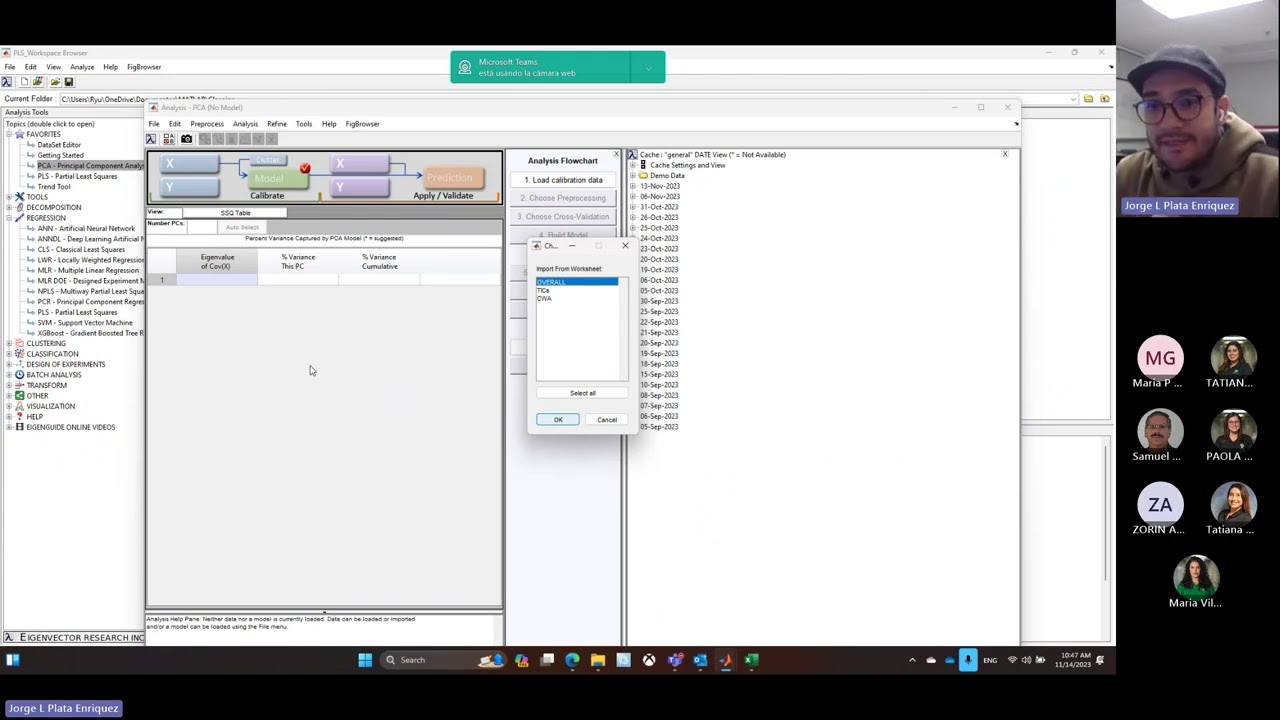Click the Number PCs input field
This screenshot has height=720, width=1280.
tap(201, 227)
